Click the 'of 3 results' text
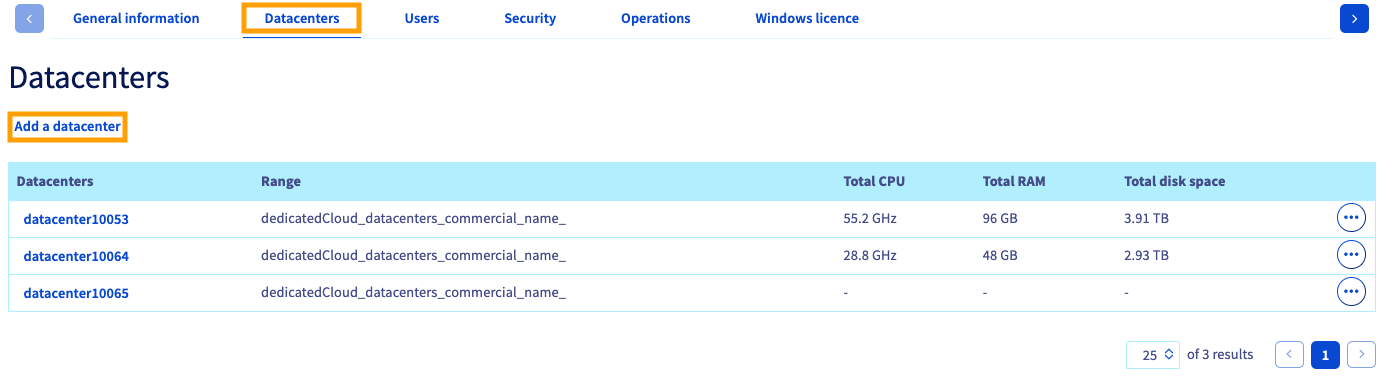Viewport: 1393px width, 378px height. pos(1220,354)
